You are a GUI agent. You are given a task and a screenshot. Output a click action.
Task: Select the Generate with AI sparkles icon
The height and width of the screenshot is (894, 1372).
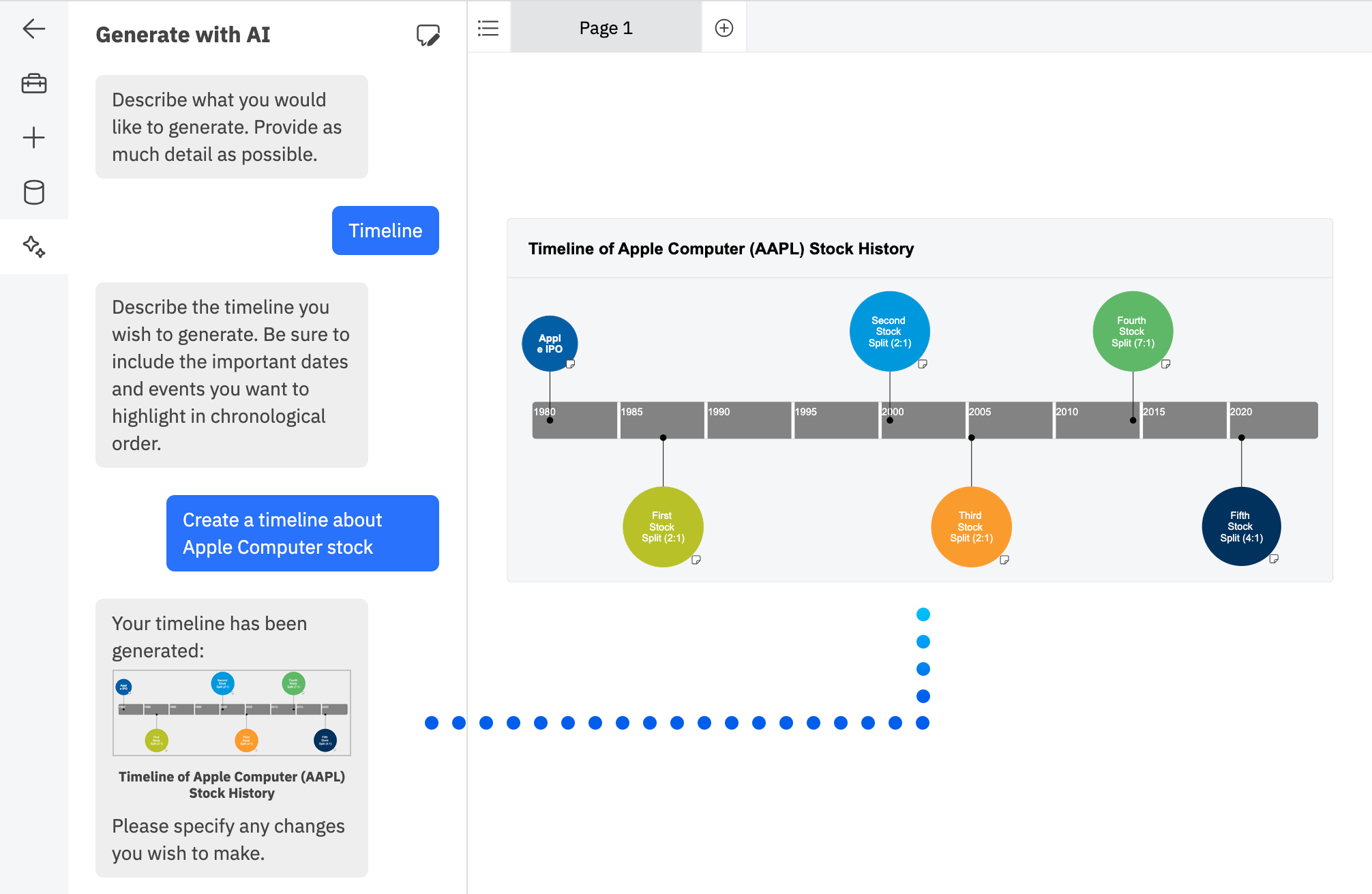(34, 247)
